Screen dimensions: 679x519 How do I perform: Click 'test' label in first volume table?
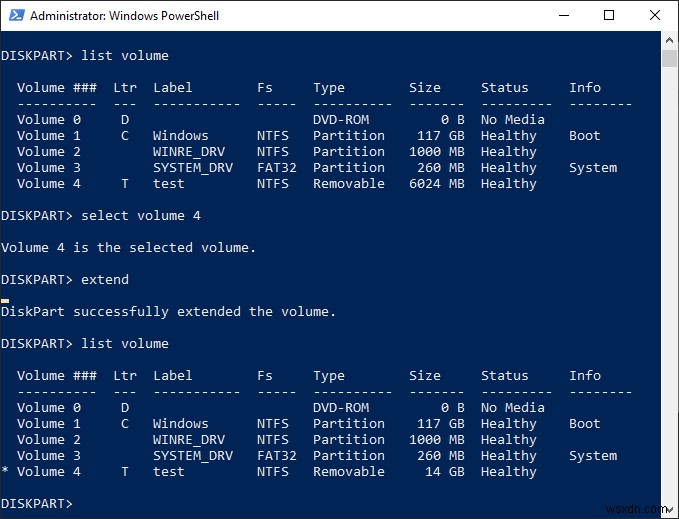click(x=169, y=184)
